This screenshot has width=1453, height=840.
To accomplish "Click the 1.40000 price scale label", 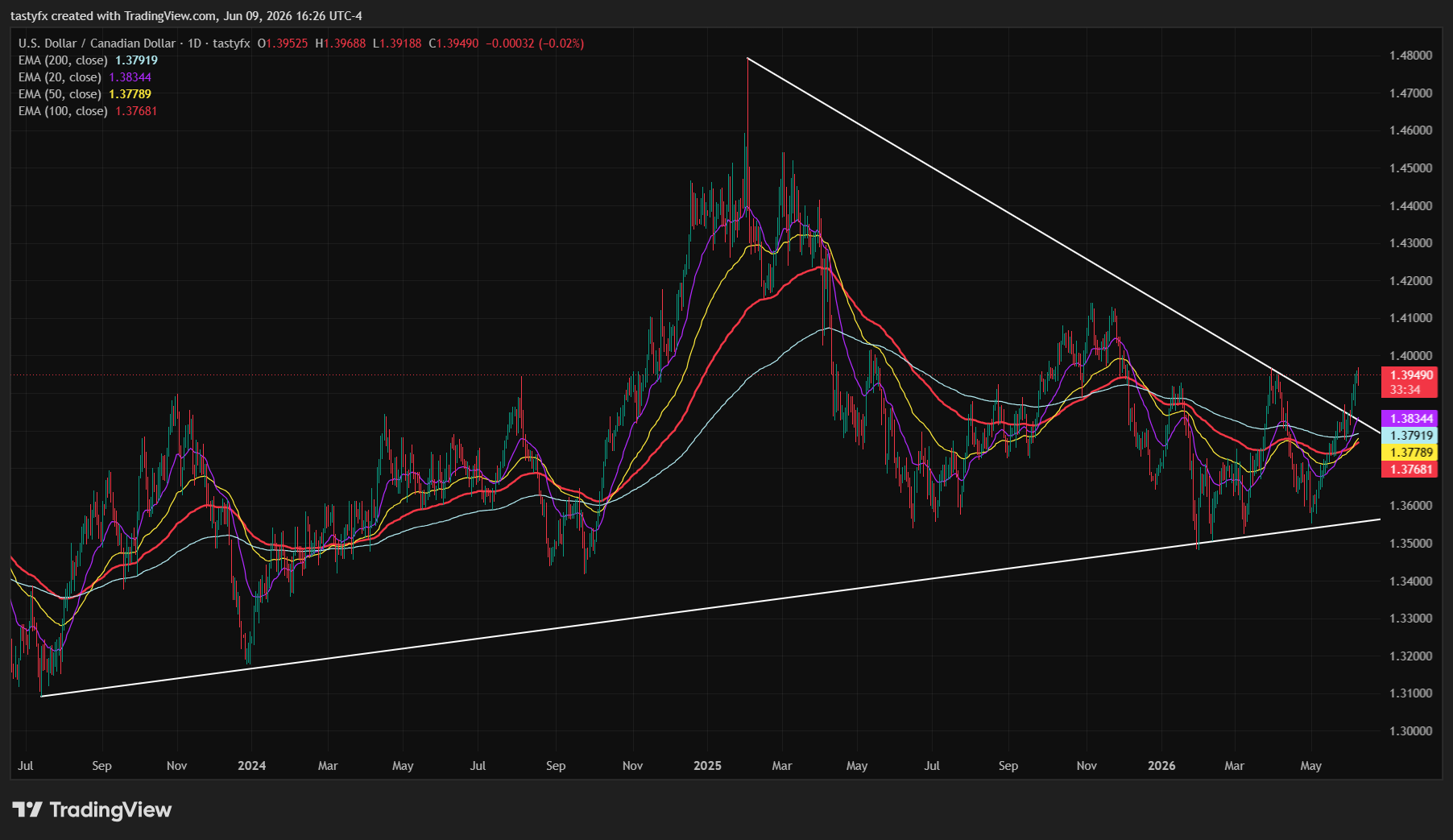I will tap(1411, 356).
